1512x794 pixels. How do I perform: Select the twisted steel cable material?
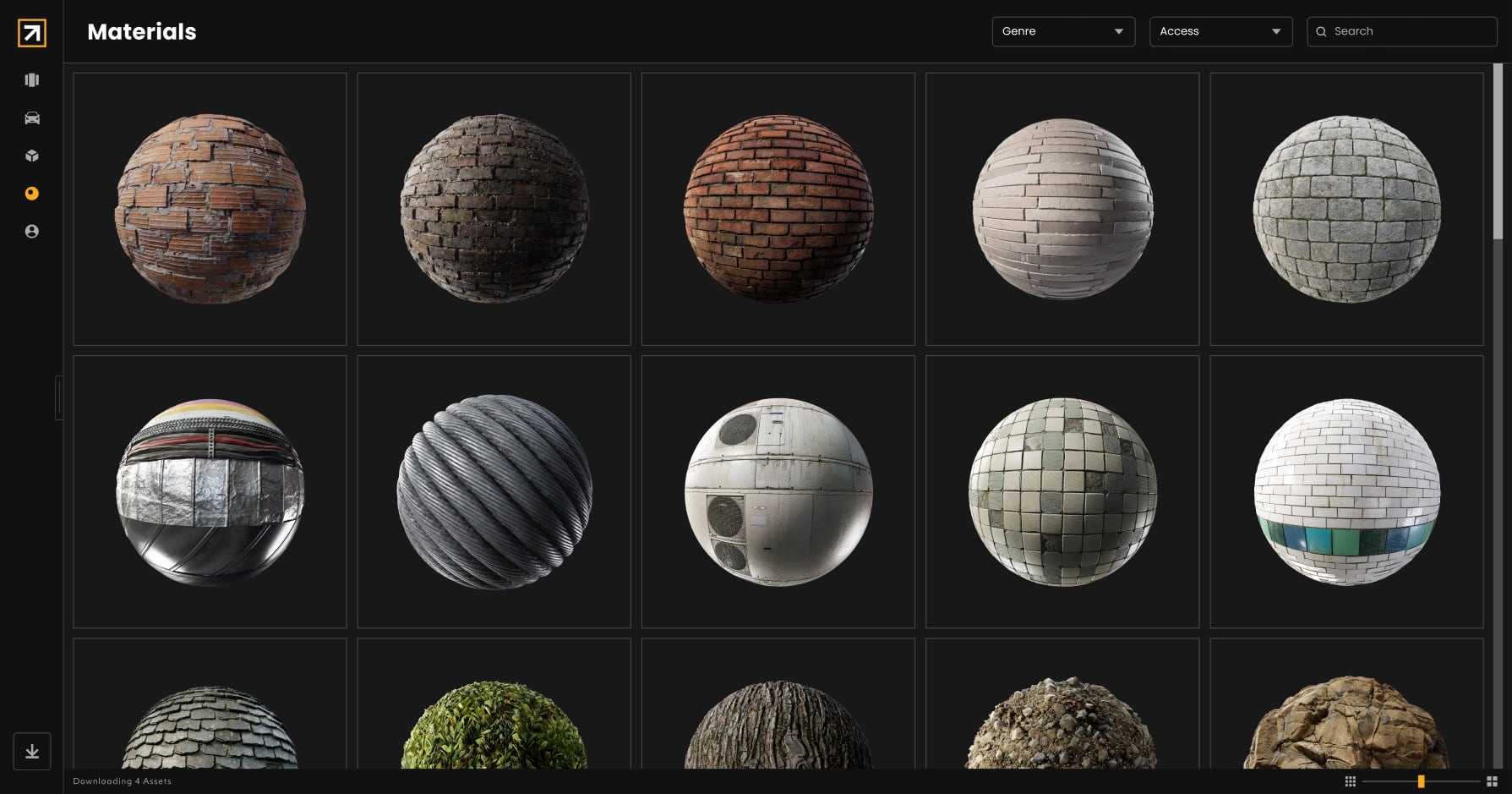click(494, 492)
